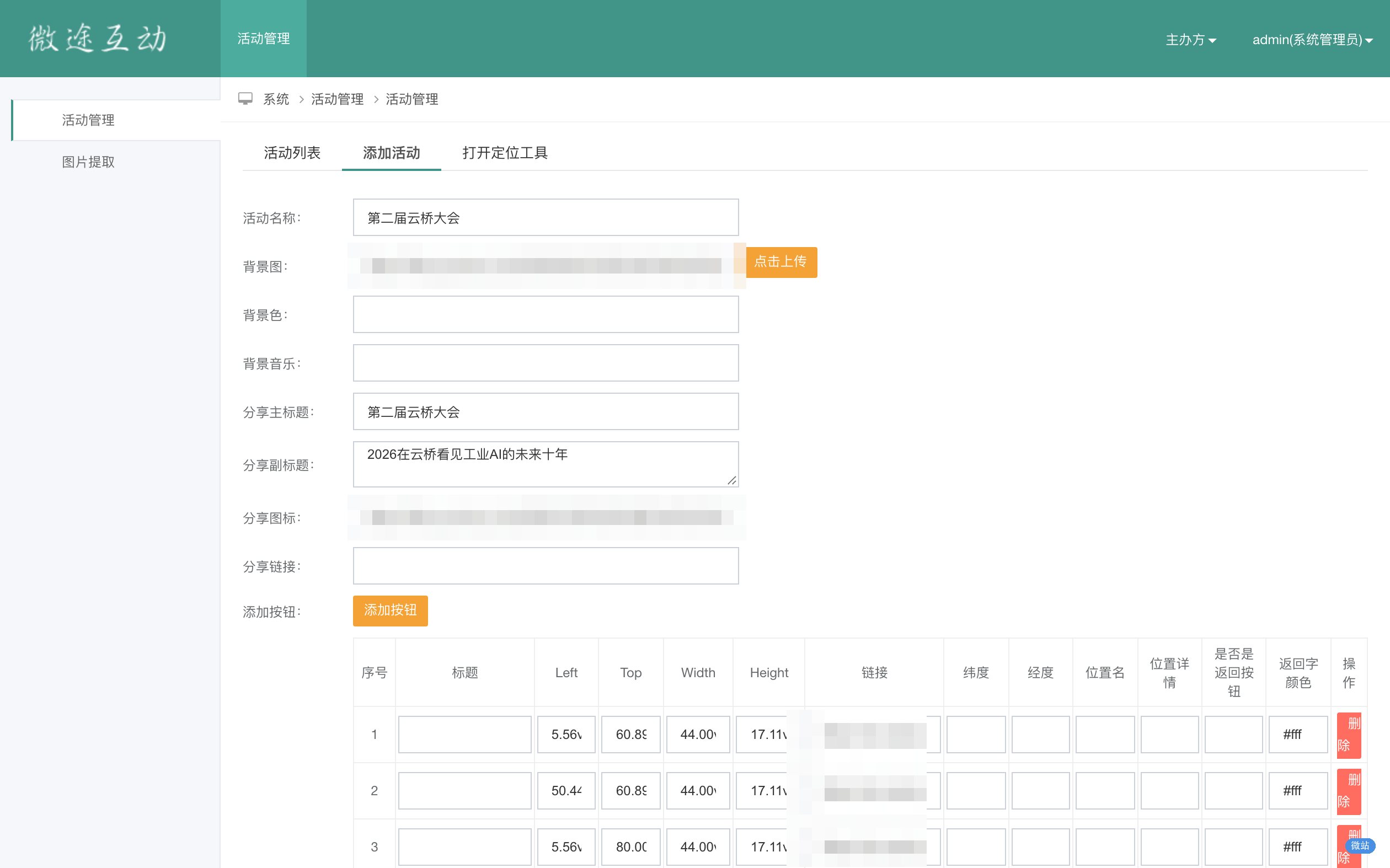
Task: Click the 微途互动 logo
Action: tap(98, 39)
